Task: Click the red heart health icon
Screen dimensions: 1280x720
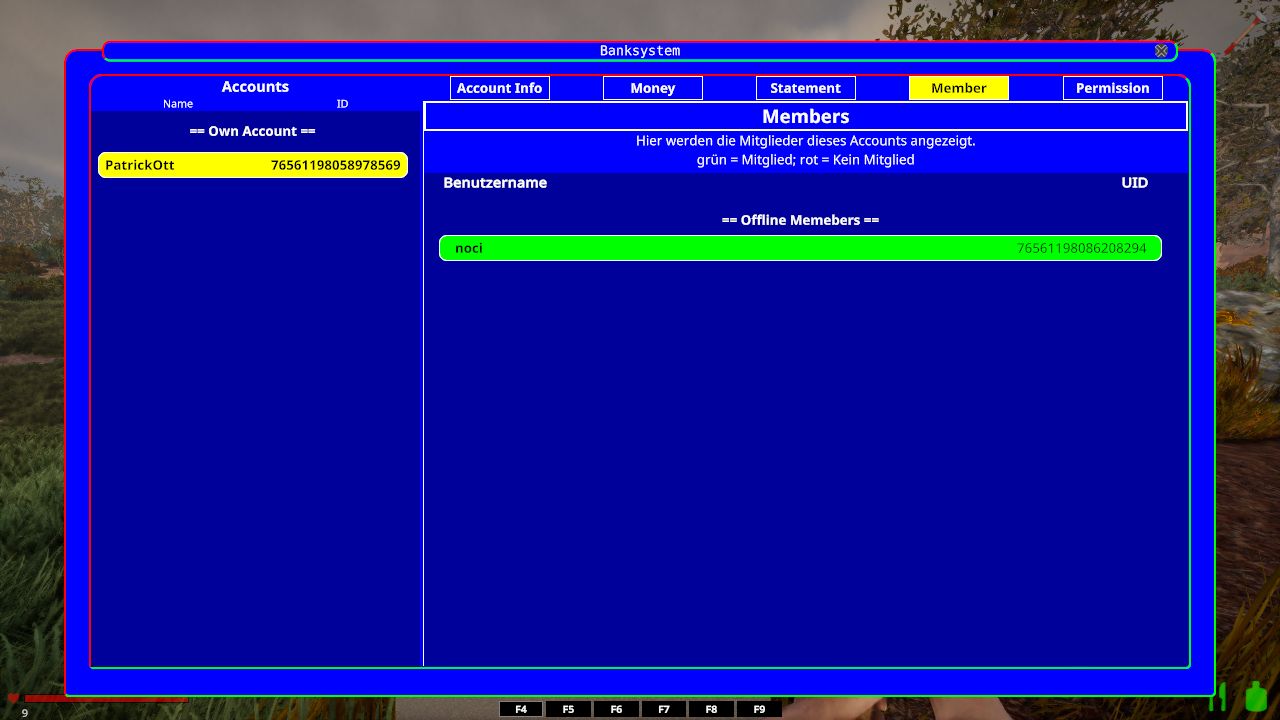Action: pyautogui.click(x=13, y=698)
